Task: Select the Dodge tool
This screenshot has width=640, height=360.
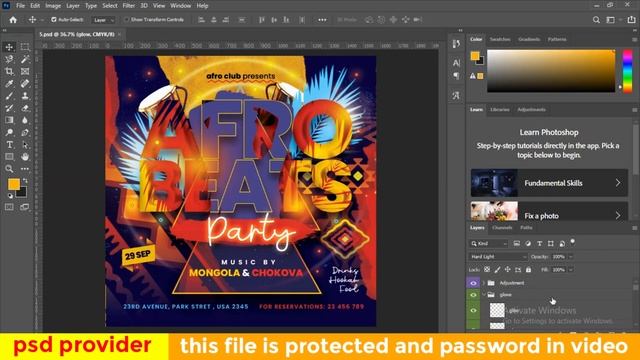Action: [x=9, y=132]
